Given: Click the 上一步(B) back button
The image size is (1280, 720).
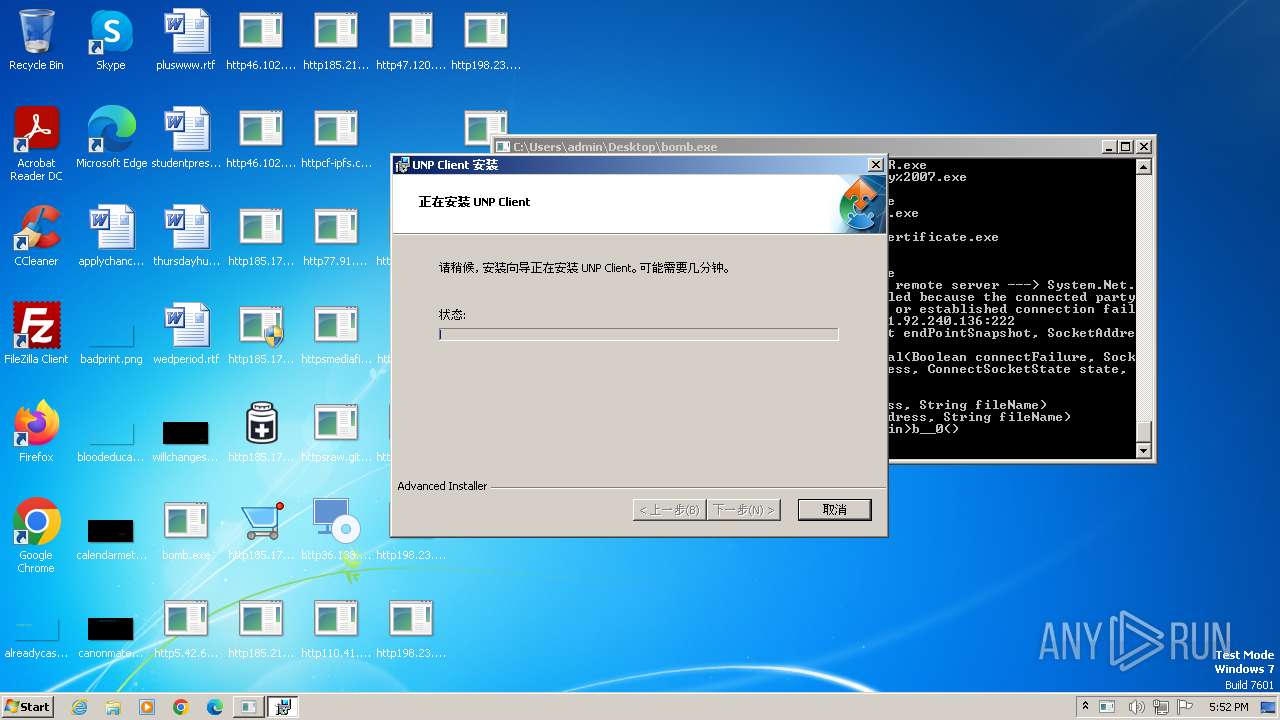Looking at the screenshot, I should coord(669,510).
